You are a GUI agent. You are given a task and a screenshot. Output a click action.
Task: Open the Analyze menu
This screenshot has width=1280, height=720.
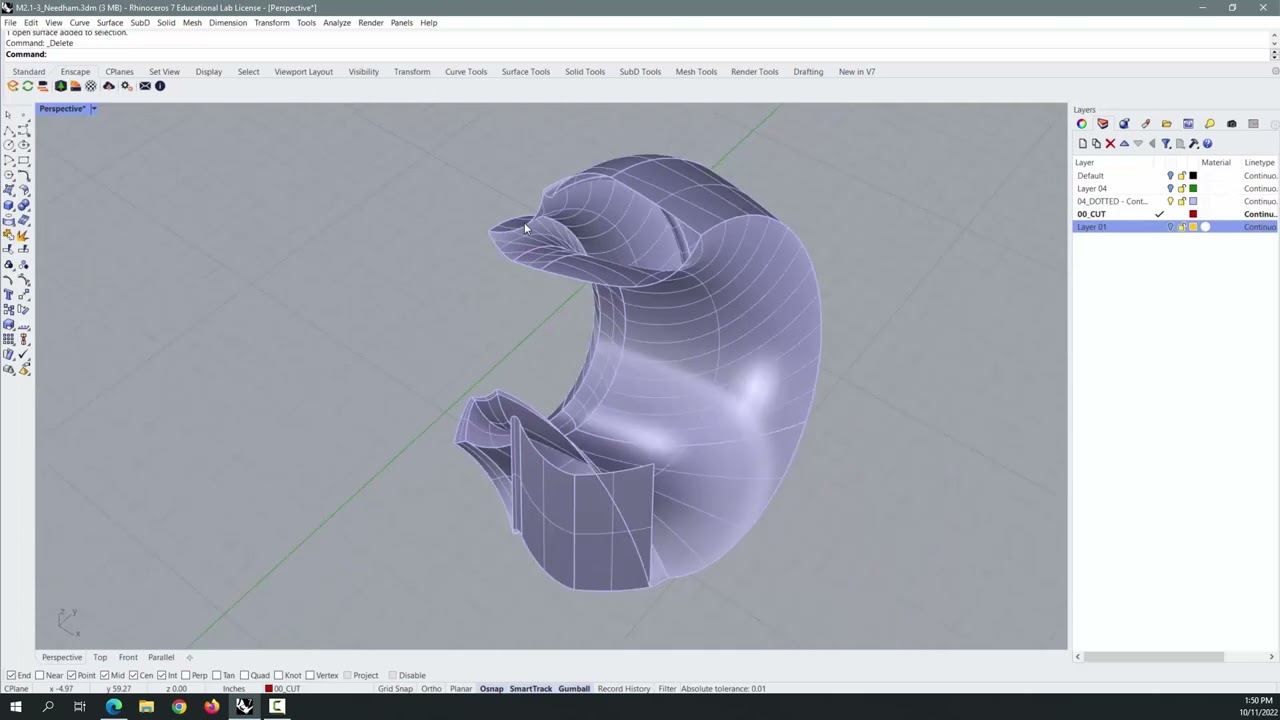click(x=337, y=22)
